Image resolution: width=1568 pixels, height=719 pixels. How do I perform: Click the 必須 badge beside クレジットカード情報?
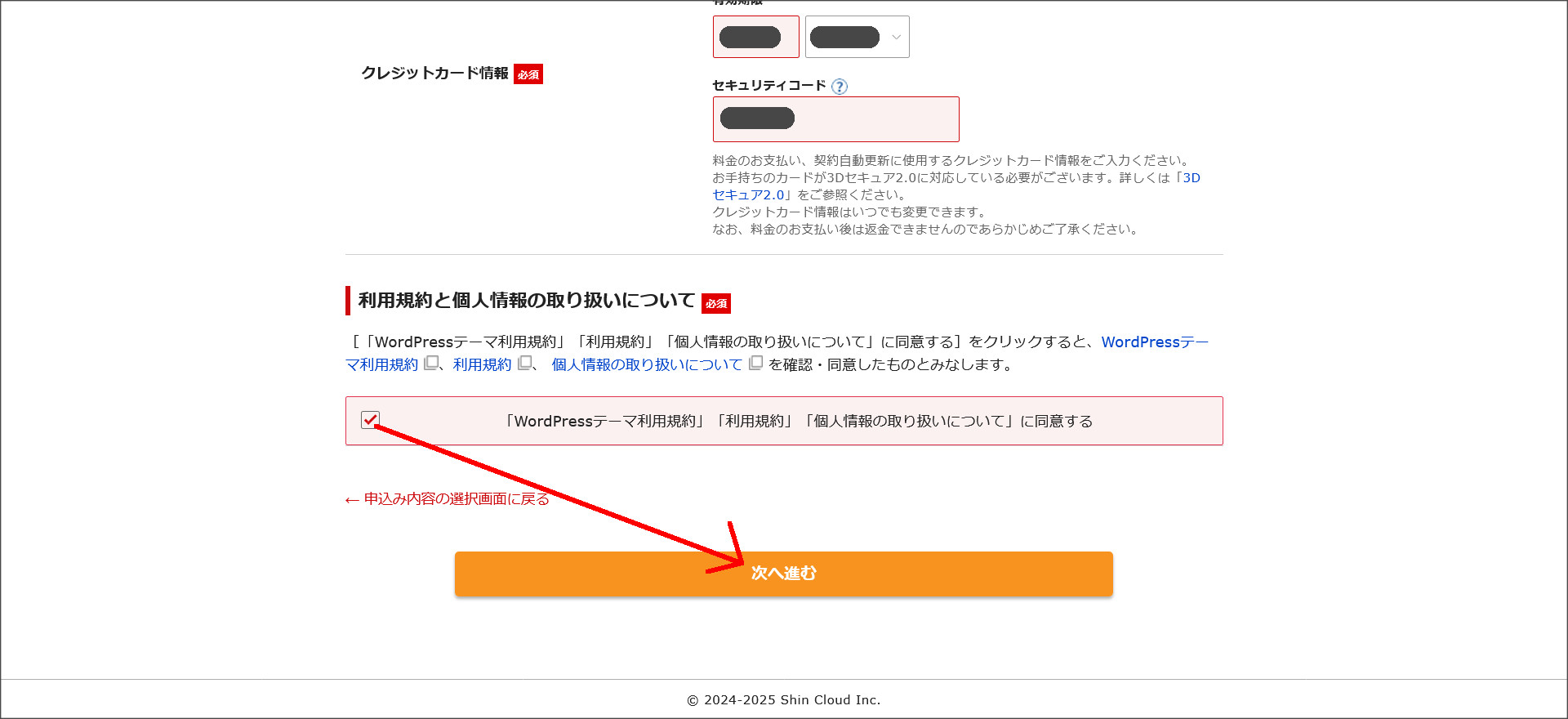[528, 74]
